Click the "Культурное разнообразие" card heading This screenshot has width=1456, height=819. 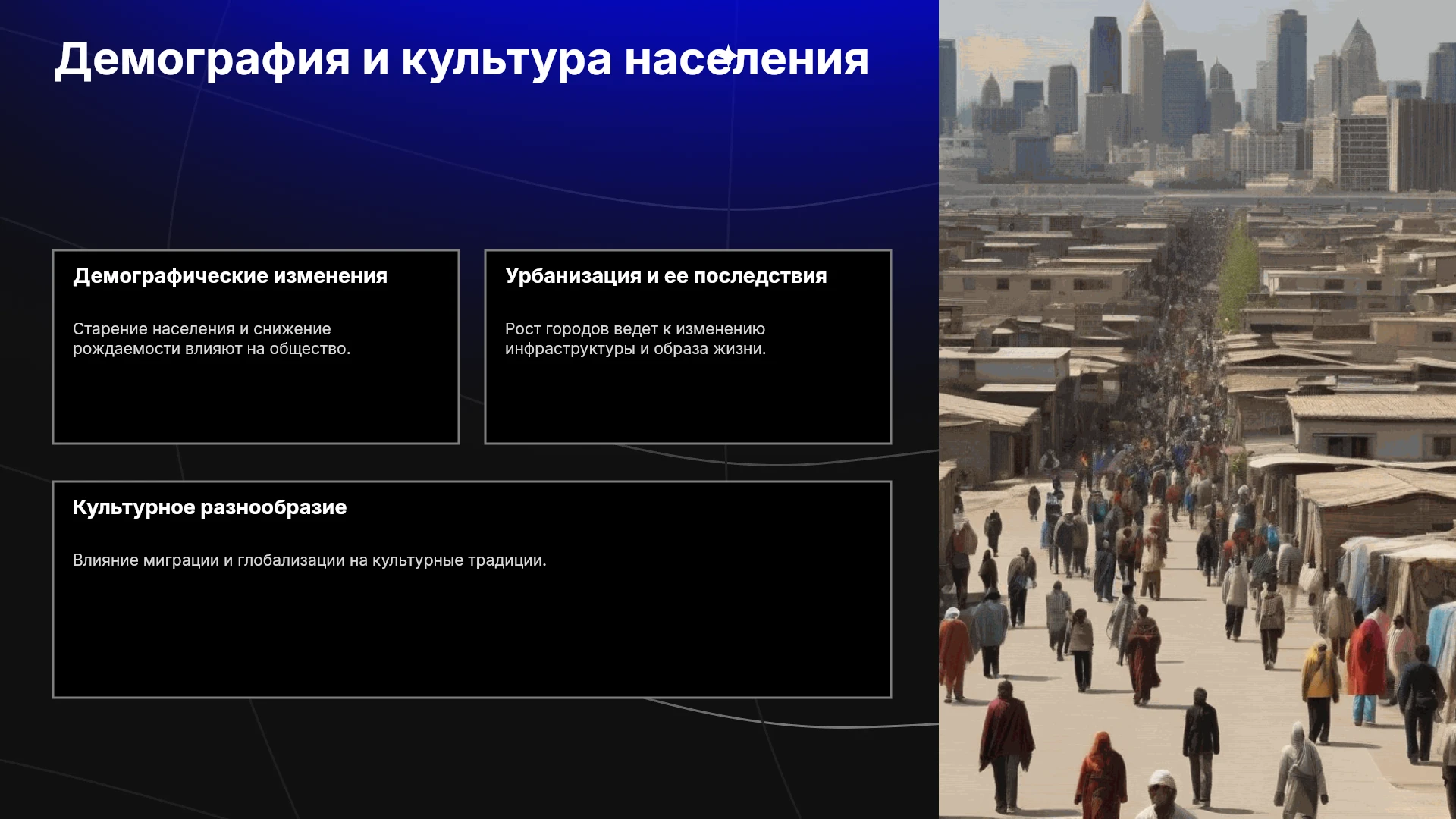point(209,507)
